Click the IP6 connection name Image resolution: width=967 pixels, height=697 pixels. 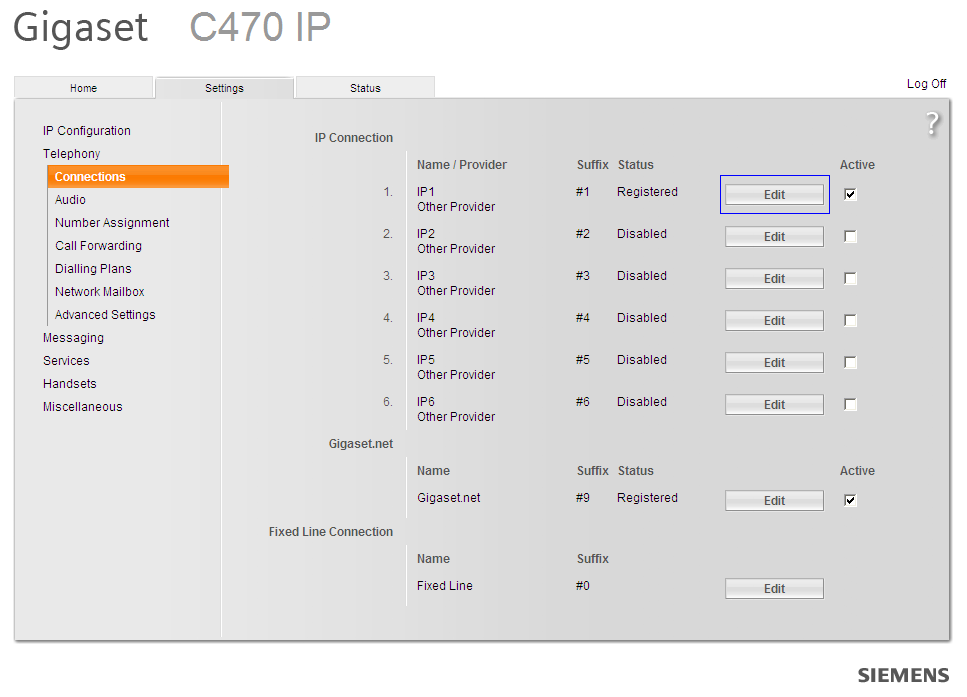(x=426, y=402)
